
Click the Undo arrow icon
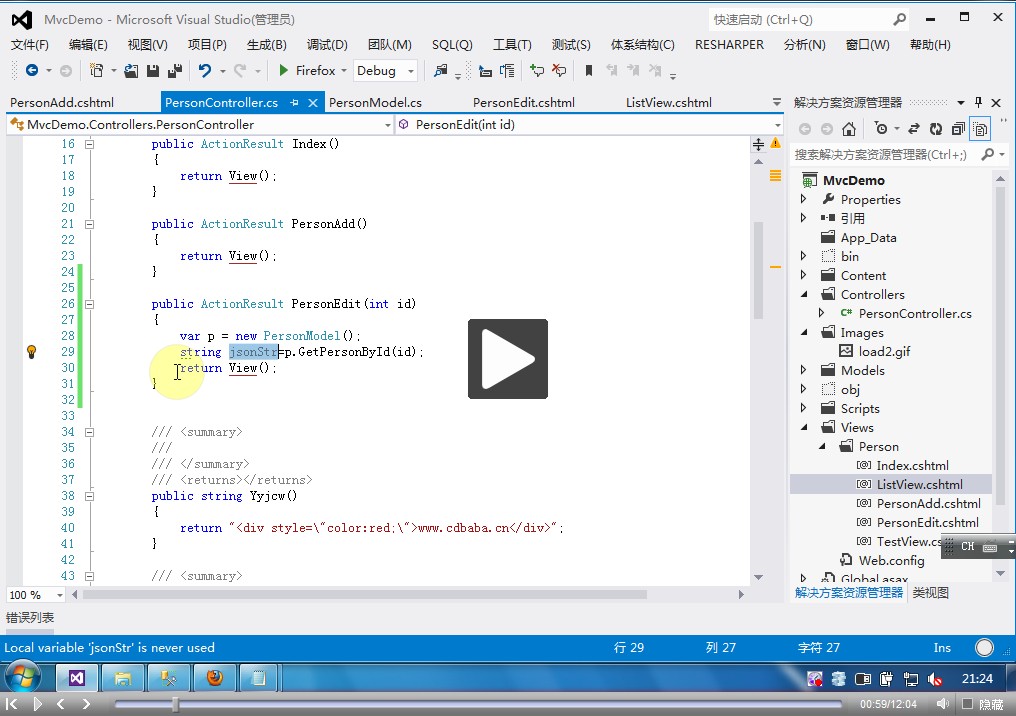(x=205, y=71)
